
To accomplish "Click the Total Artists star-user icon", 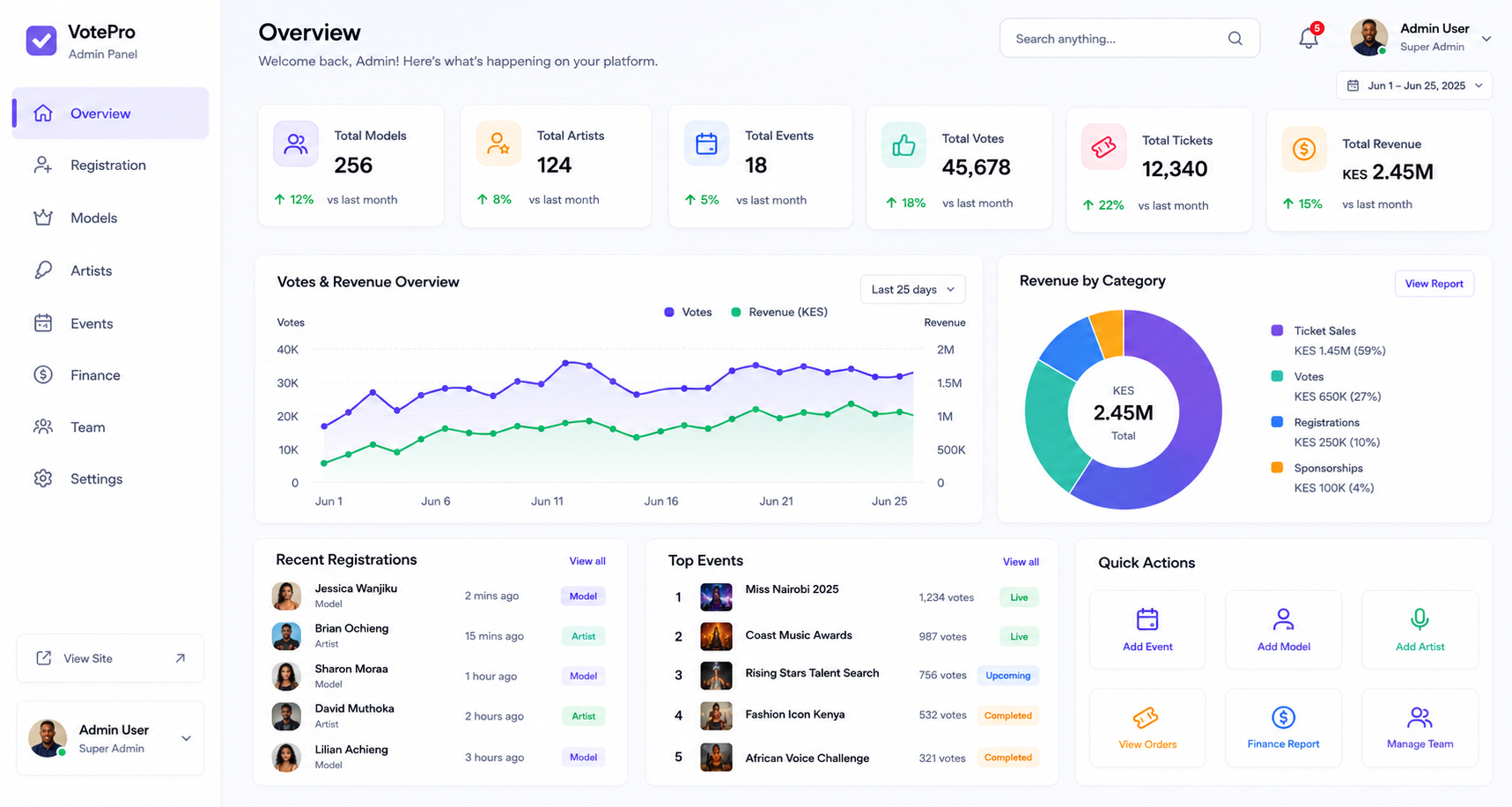I will coord(498,144).
